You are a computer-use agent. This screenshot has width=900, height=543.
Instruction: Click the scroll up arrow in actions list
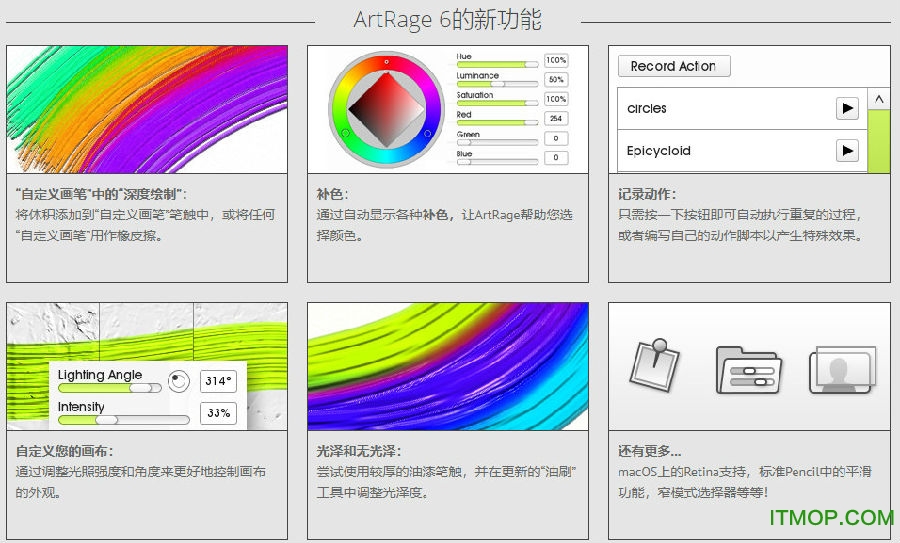pyautogui.click(x=879, y=99)
